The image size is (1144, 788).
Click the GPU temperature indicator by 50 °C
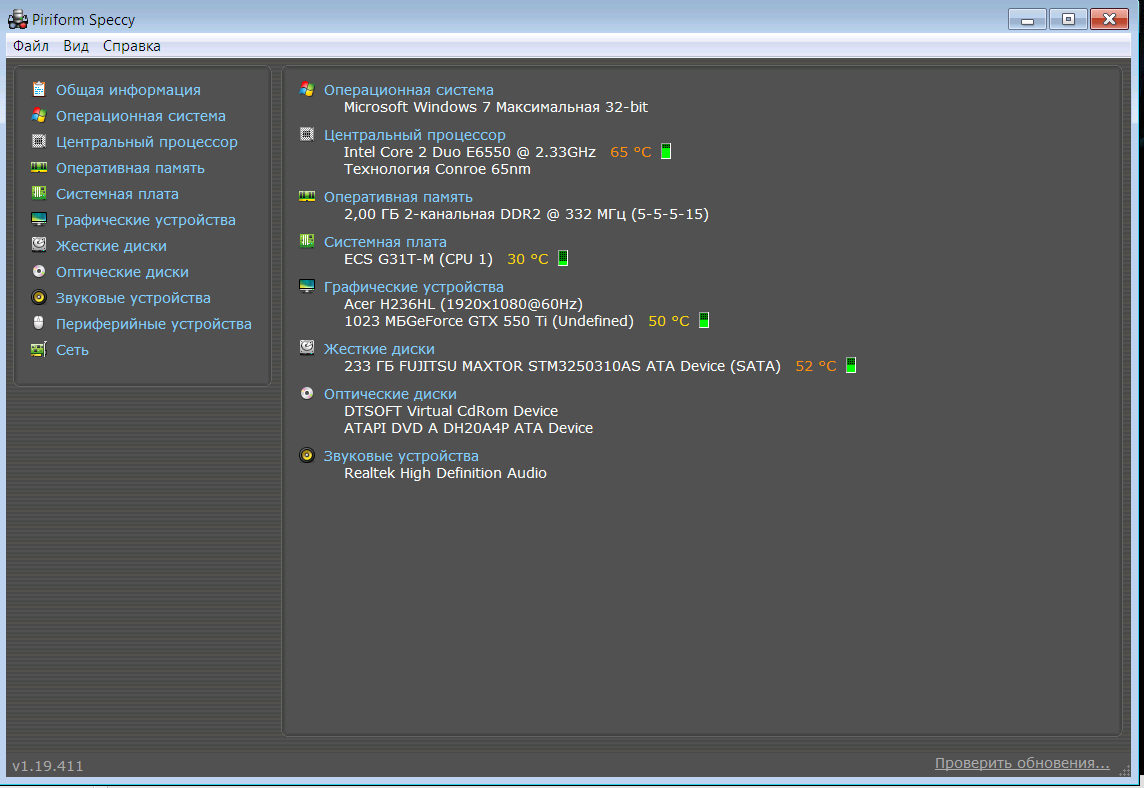point(704,321)
